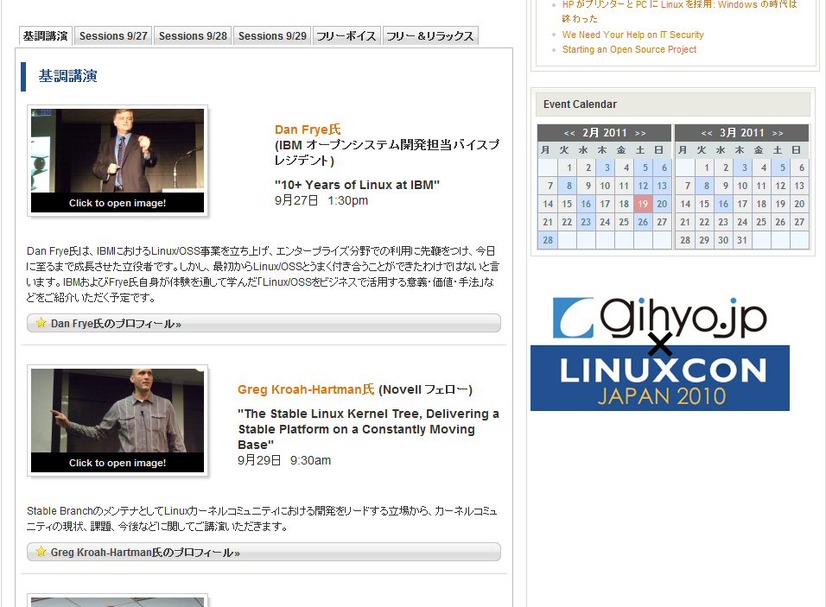The height and width of the screenshot is (607, 826).
Task: Click 'The Stable Linux Kernel Tree' talk title
Action: pyautogui.click(x=368, y=429)
